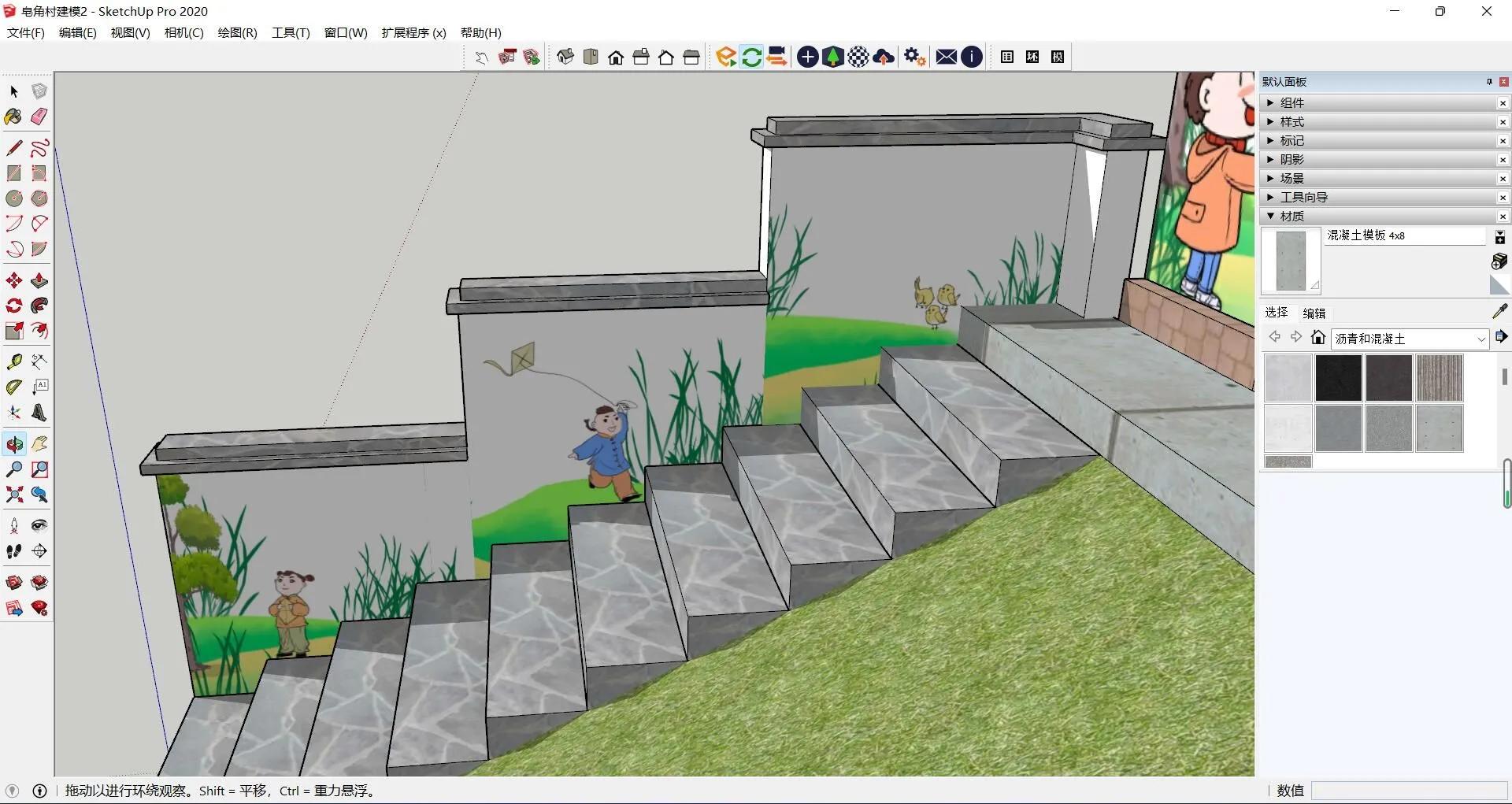Select the Eraser tool
Screen dimensions: 1512x804
point(39,117)
